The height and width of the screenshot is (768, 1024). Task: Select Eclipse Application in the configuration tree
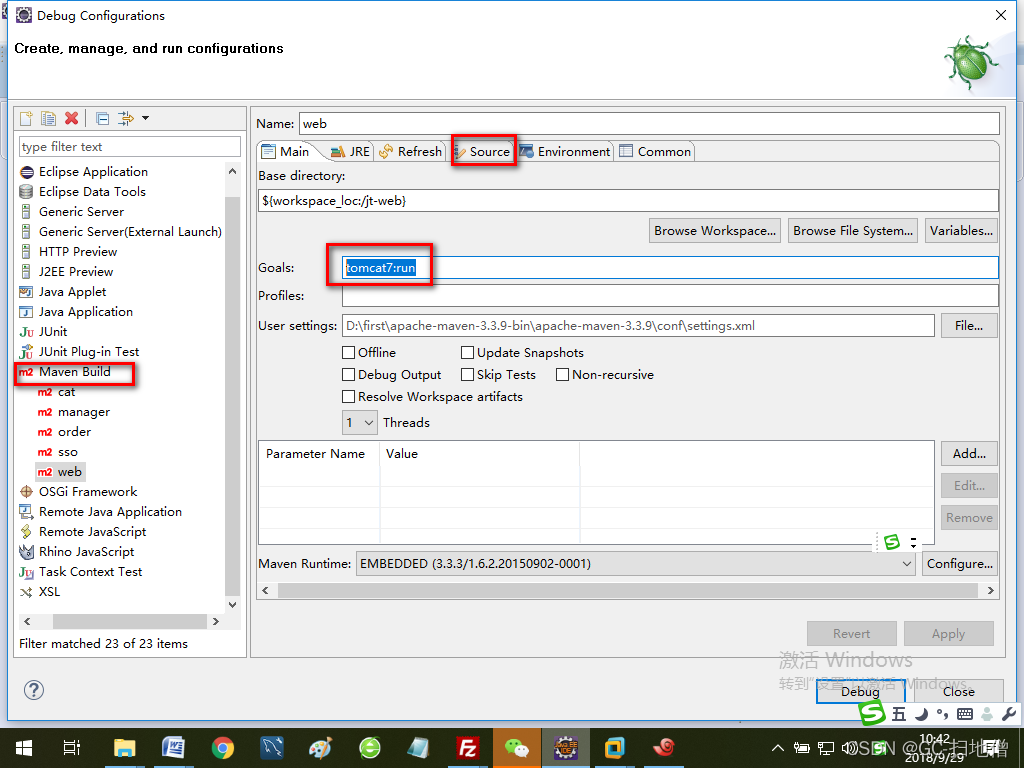[x=93, y=172]
